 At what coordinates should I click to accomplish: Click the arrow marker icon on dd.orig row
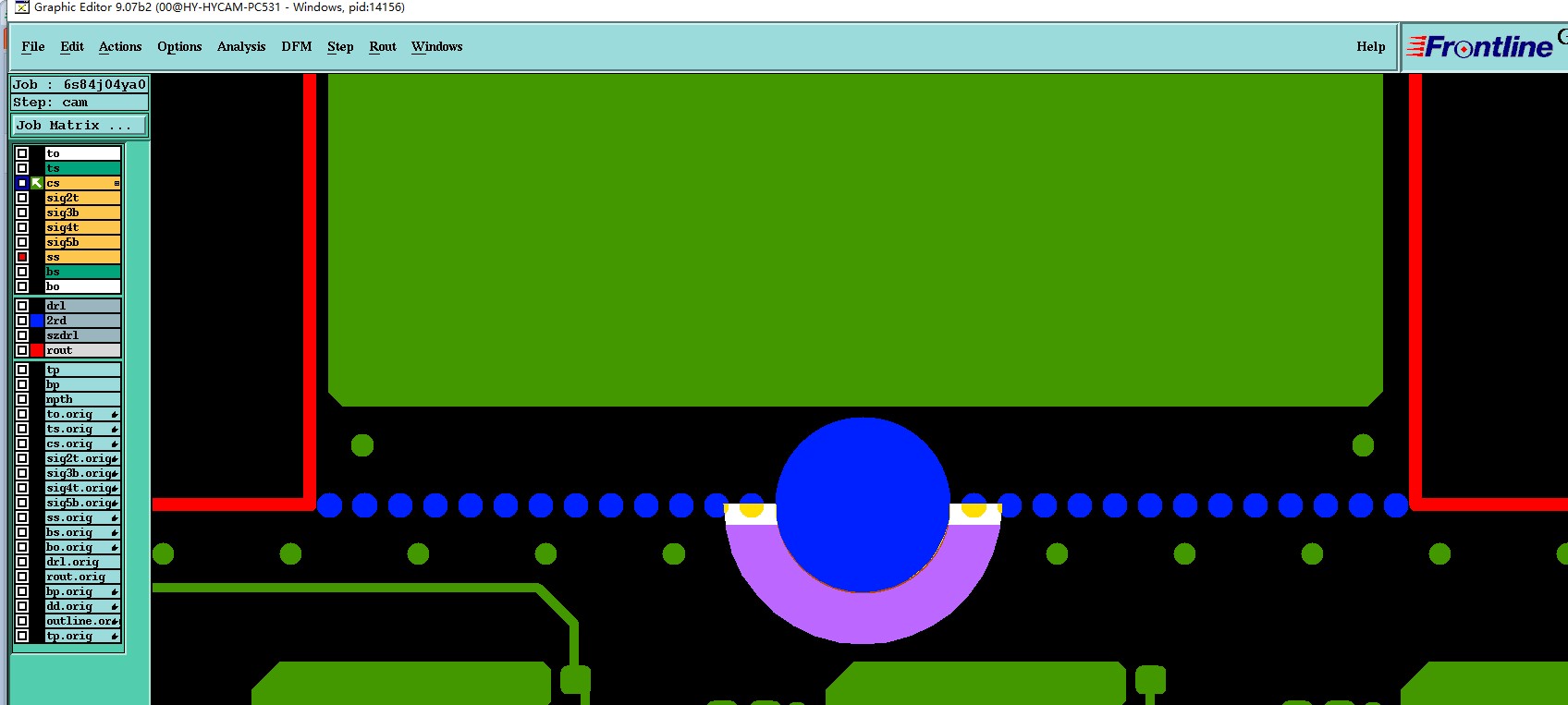point(115,606)
